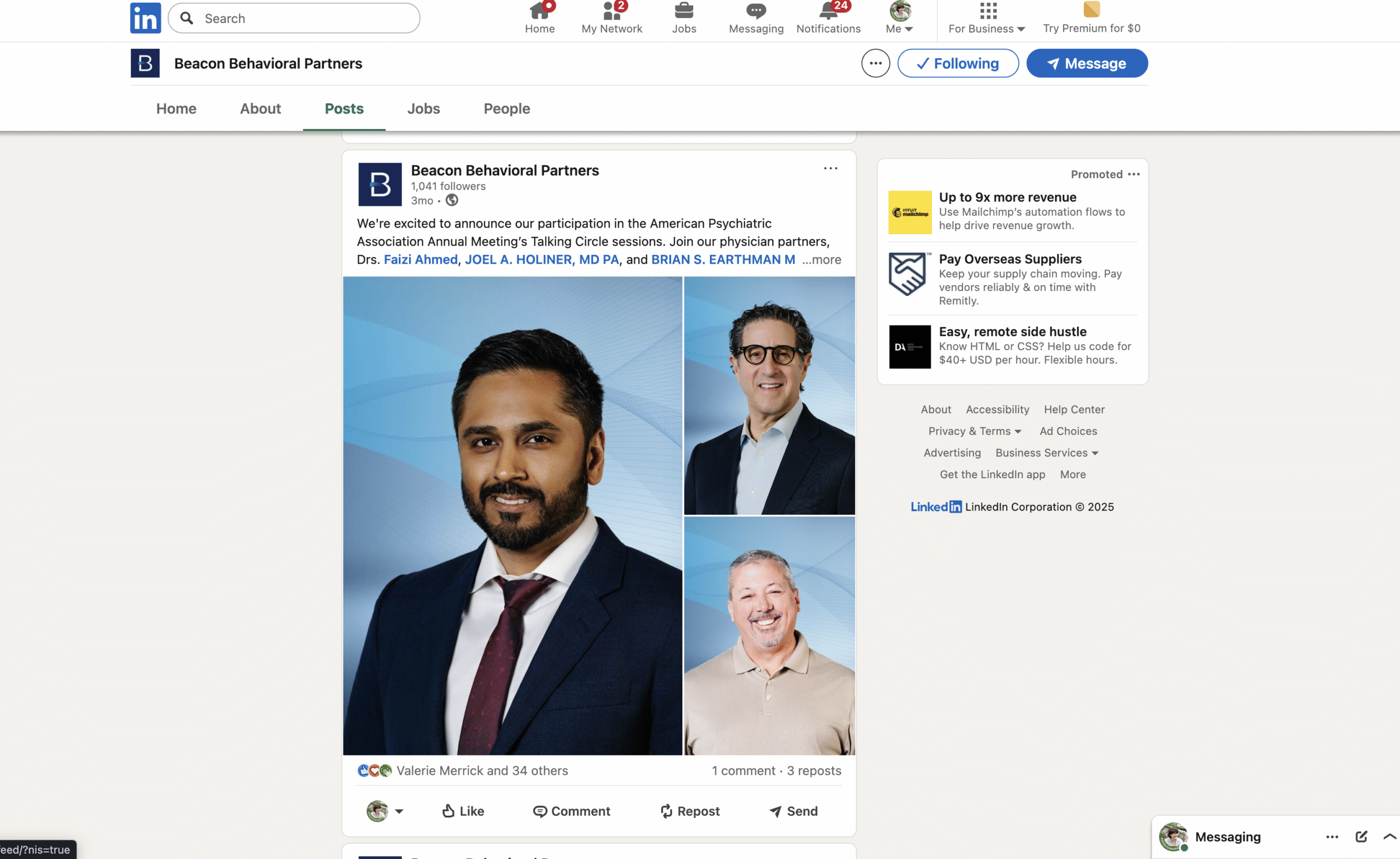Image resolution: width=1400 pixels, height=859 pixels.
Task: Click the DA black logo ad image
Action: pos(909,347)
